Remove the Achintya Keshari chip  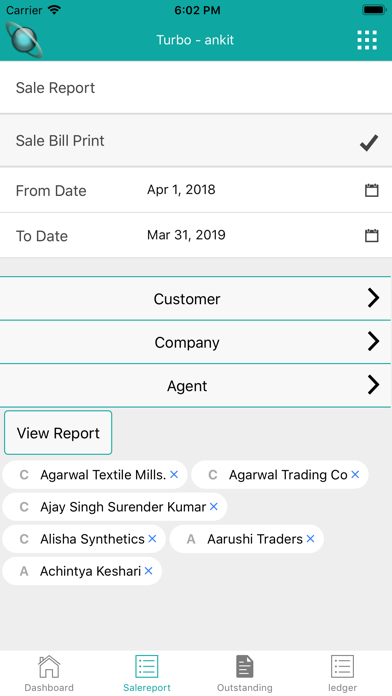[x=148, y=570]
